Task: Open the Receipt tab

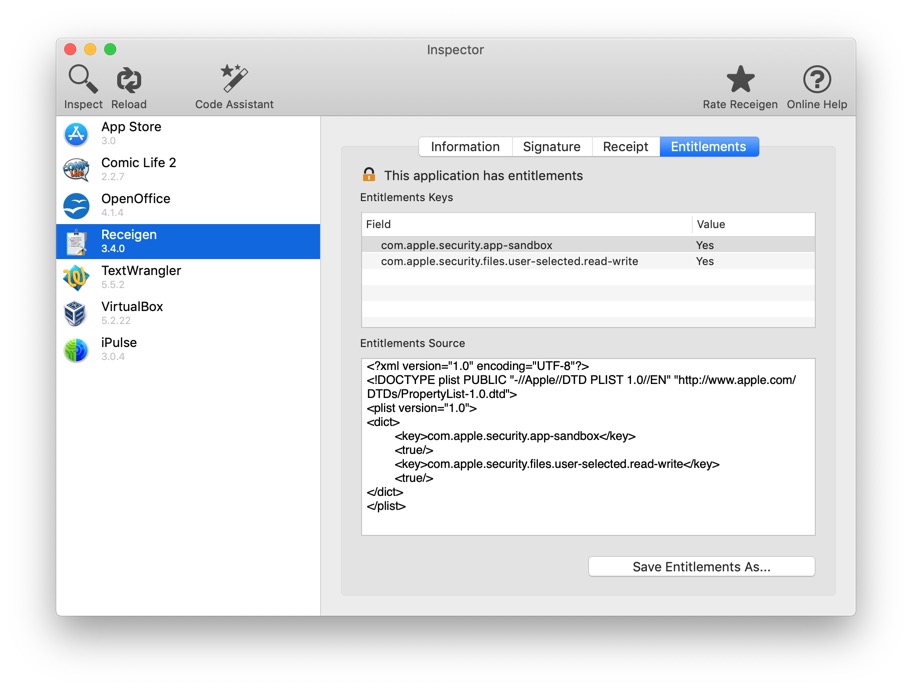Action: pos(625,147)
